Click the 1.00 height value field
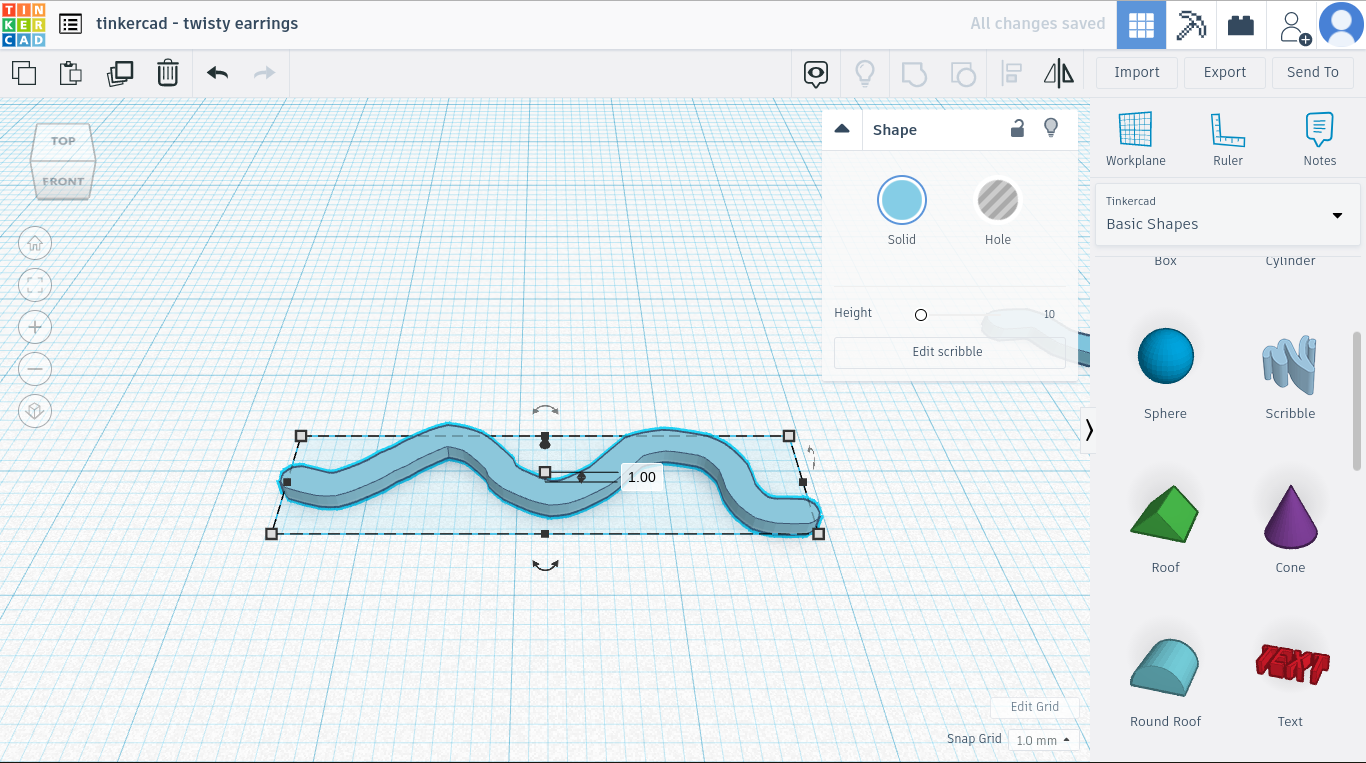 641,477
